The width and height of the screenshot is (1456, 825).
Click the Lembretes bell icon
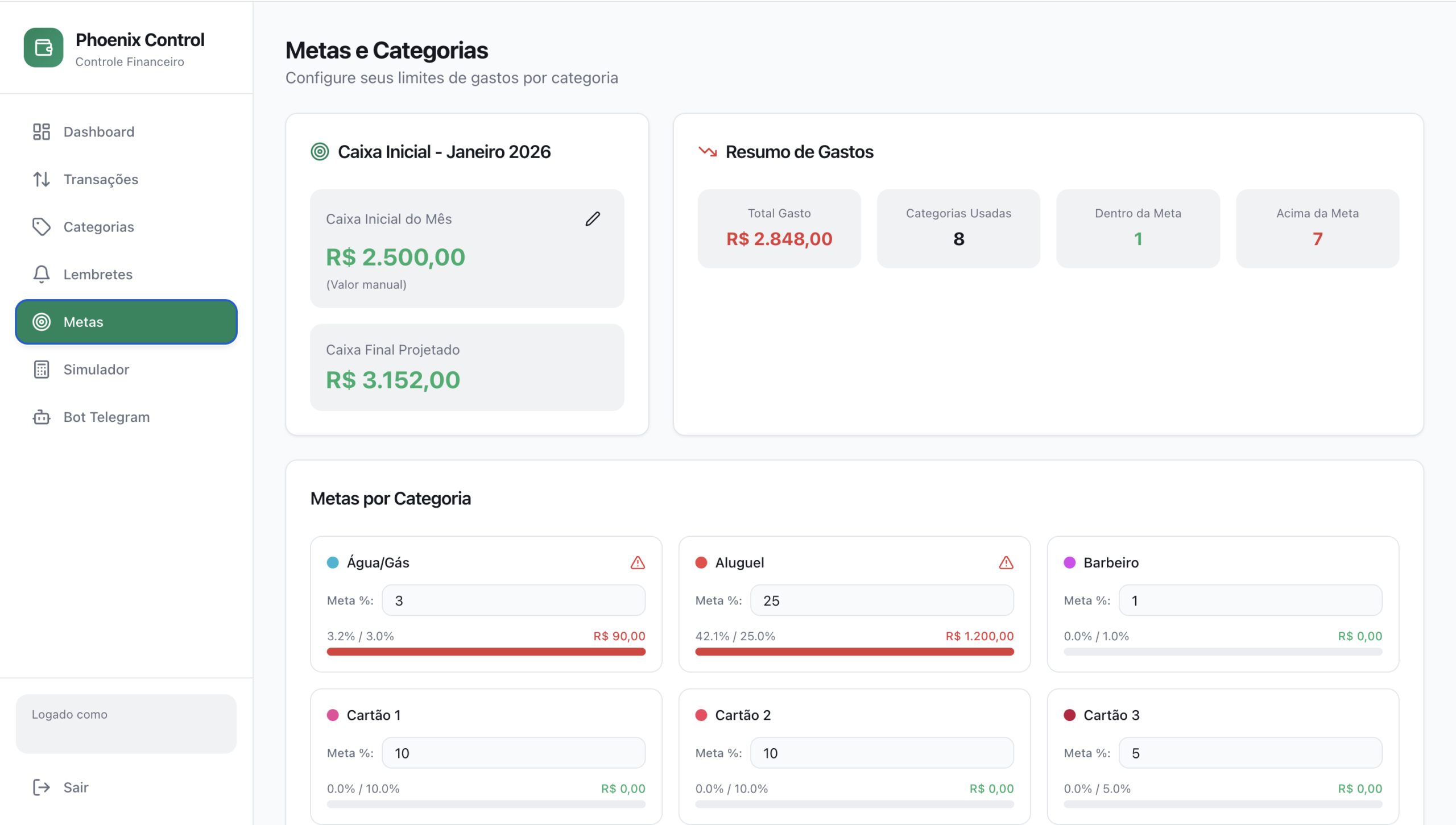click(x=42, y=275)
